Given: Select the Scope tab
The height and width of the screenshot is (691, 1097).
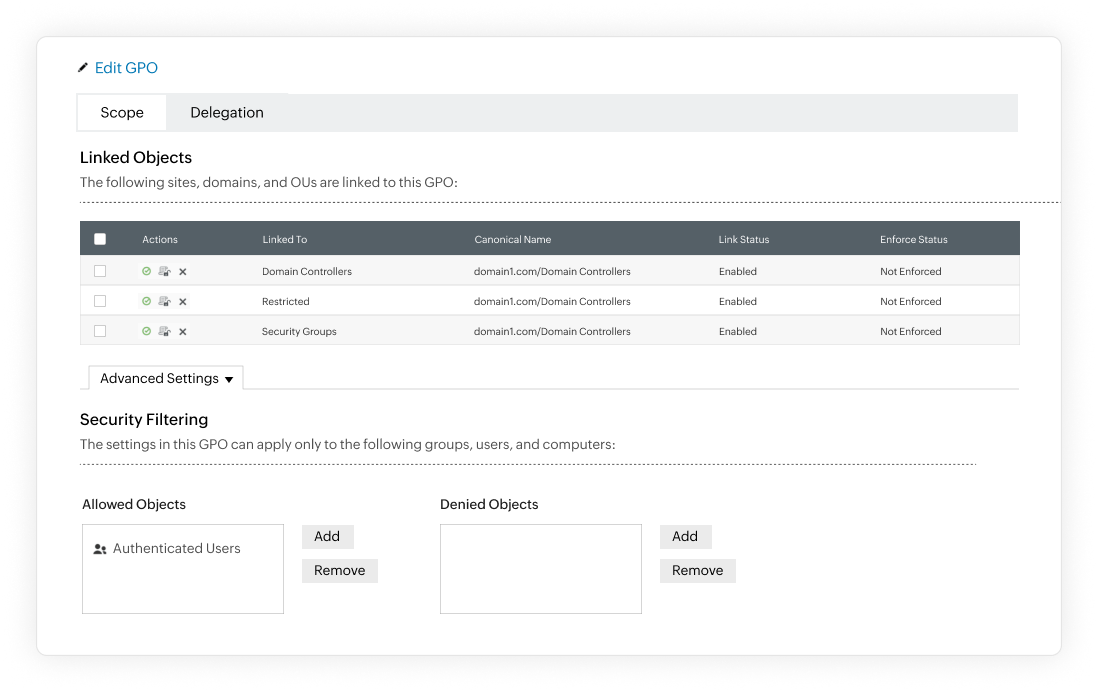Looking at the screenshot, I should (x=121, y=112).
